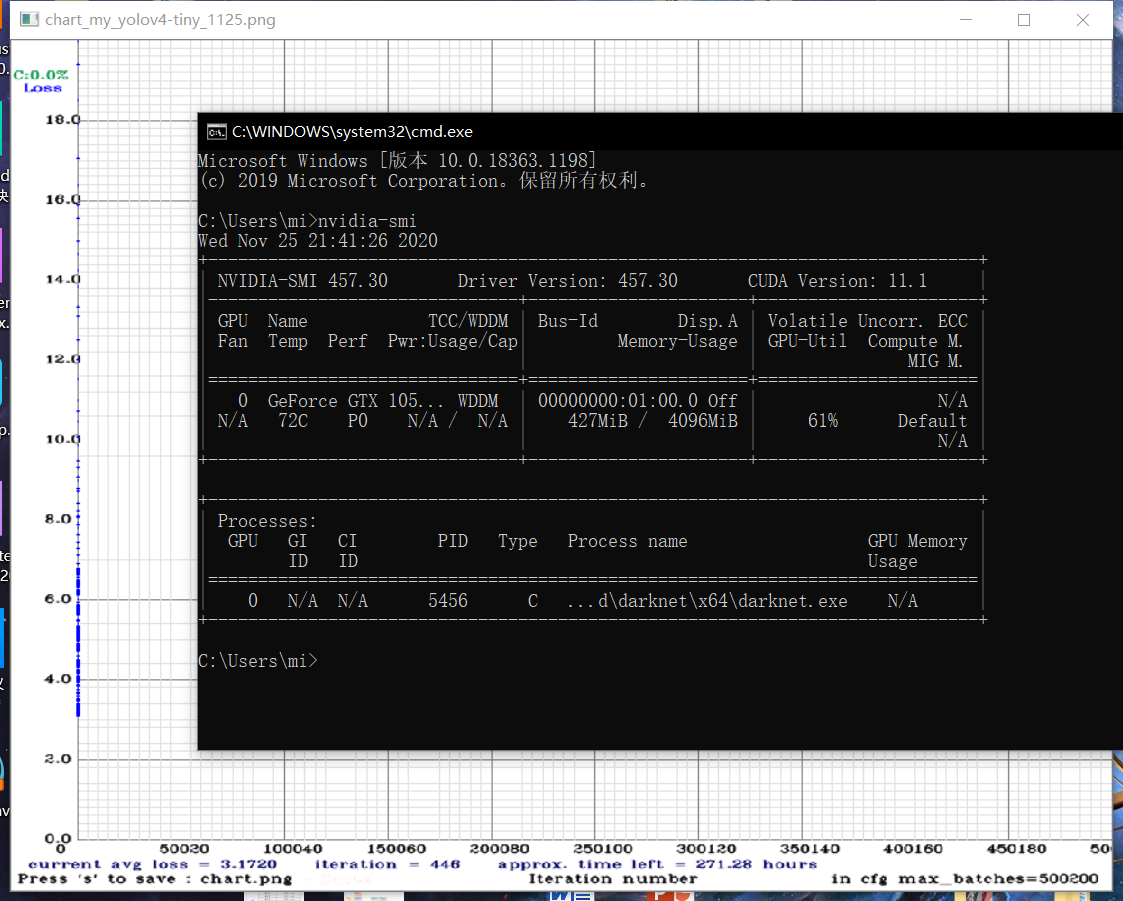This screenshot has width=1123, height=901.
Task: Click the green 'C:0.0%' chart label
Action: point(41,74)
